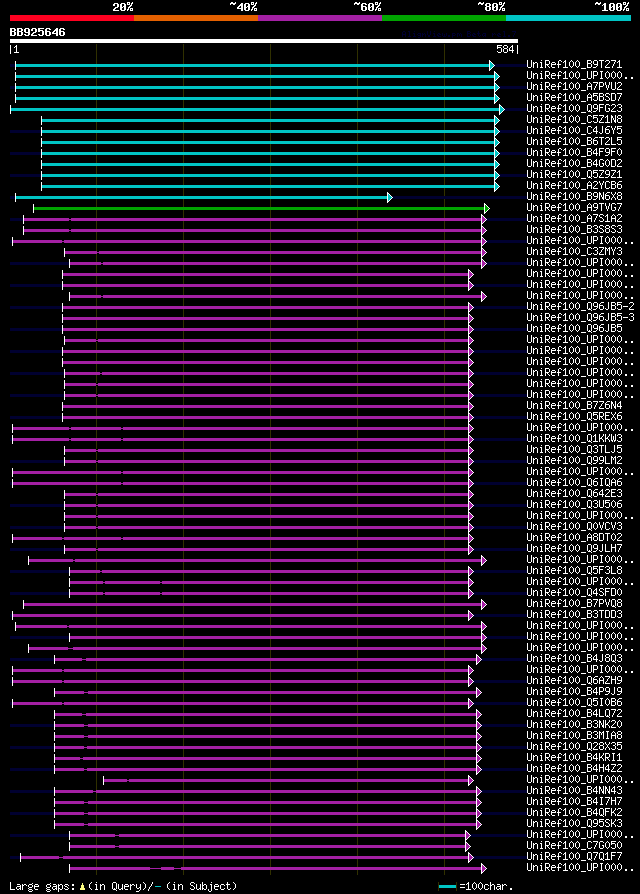This screenshot has width=640, height=894.
Task: Click the UniRef100_B3NK20 label
Action: coord(574,724)
